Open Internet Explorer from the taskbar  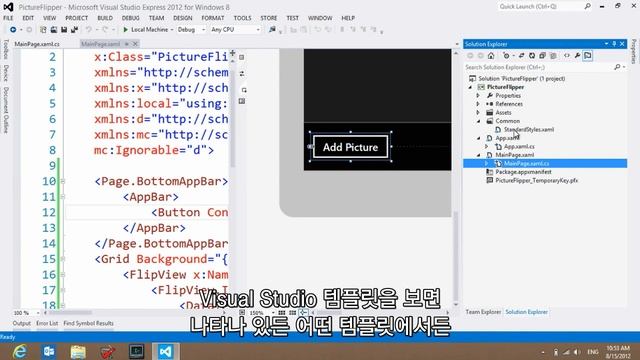pyautogui.click(x=19, y=351)
